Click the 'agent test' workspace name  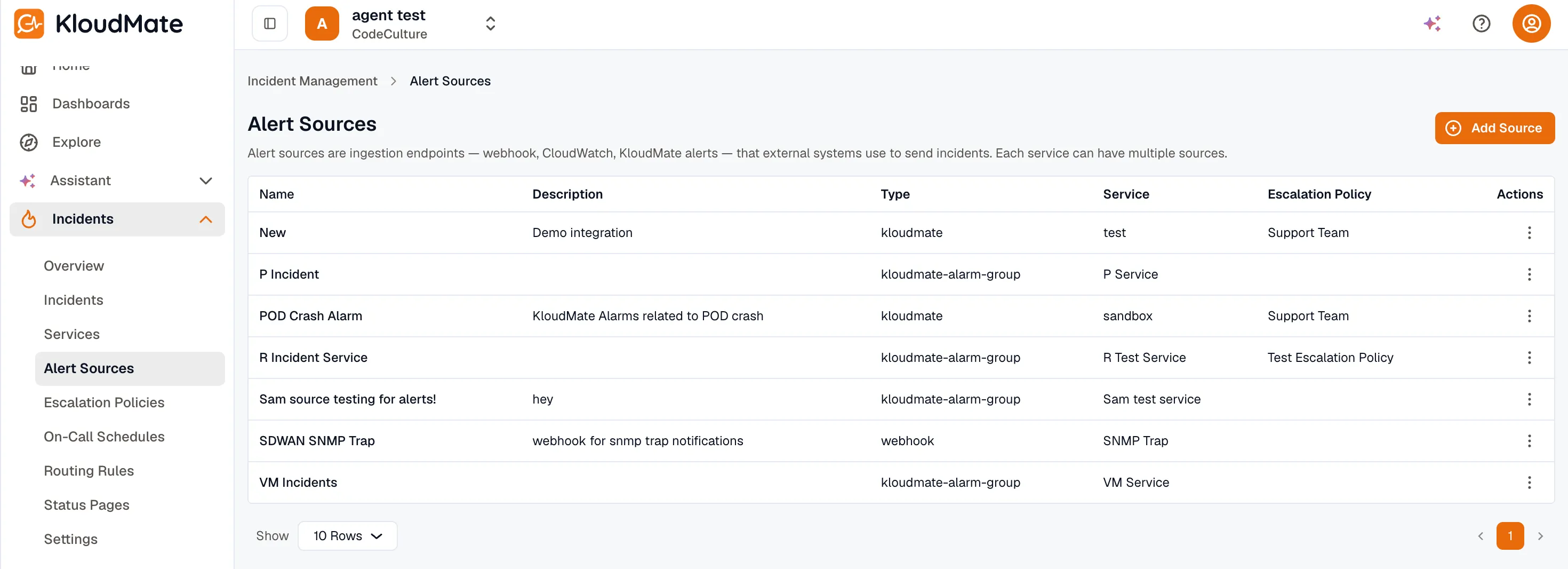click(x=388, y=15)
